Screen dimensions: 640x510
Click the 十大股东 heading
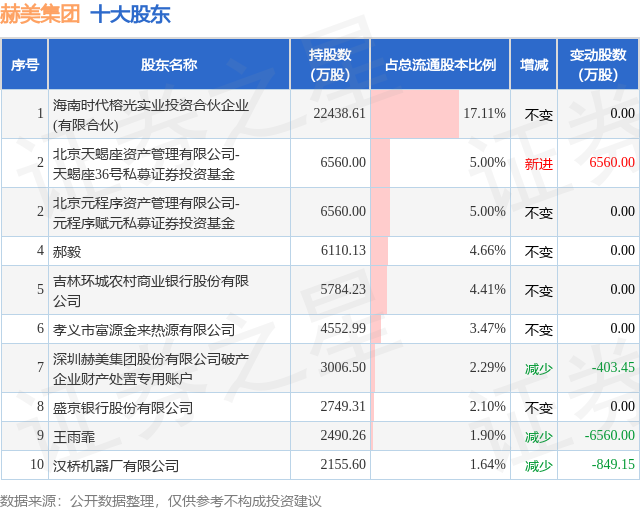tap(130, 14)
